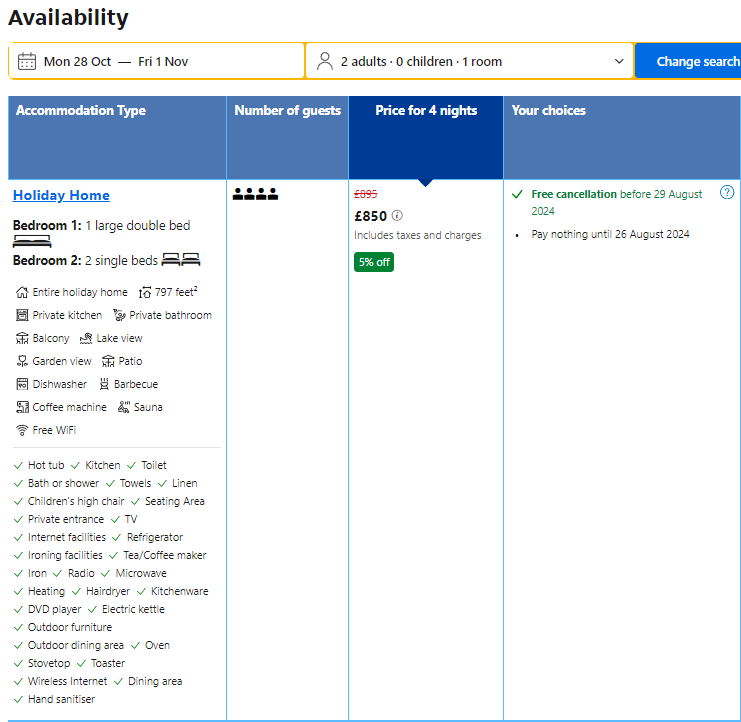Click the Lake view icon
The width and height of the screenshot is (741, 722).
click(86, 338)
